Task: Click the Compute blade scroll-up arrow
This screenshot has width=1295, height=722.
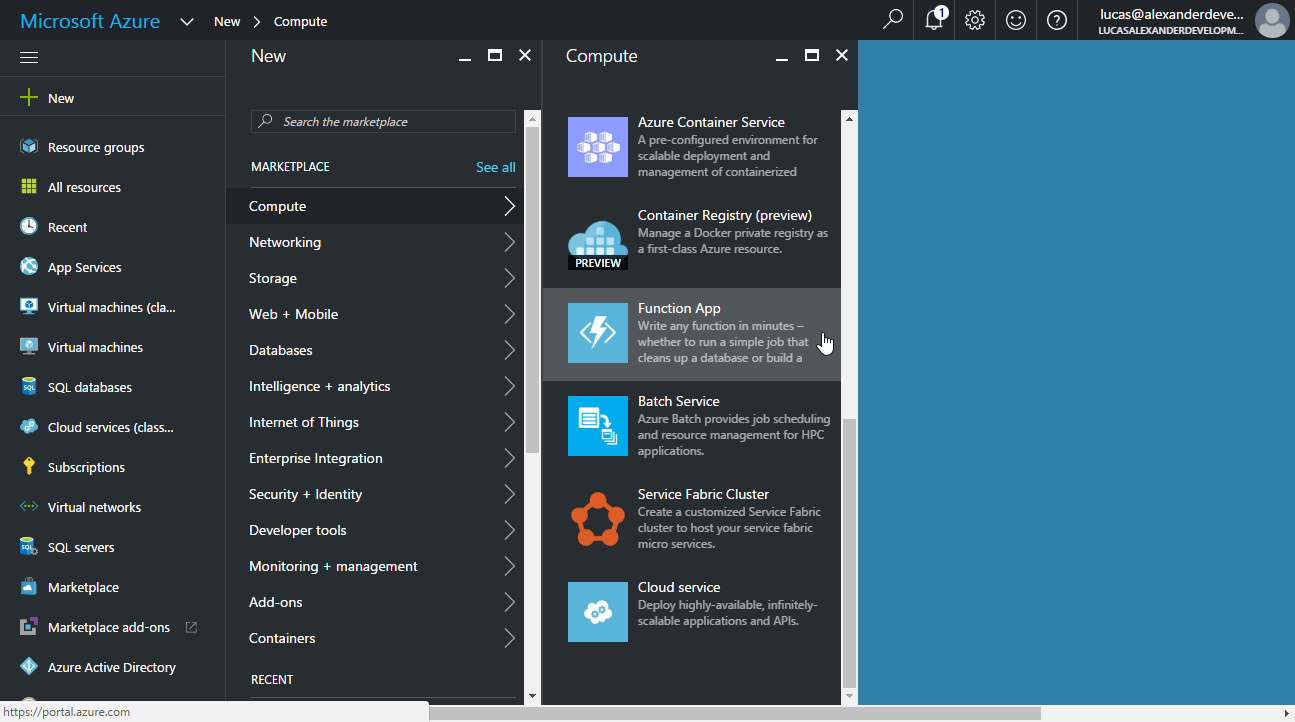Action: (x=850, y=118)
